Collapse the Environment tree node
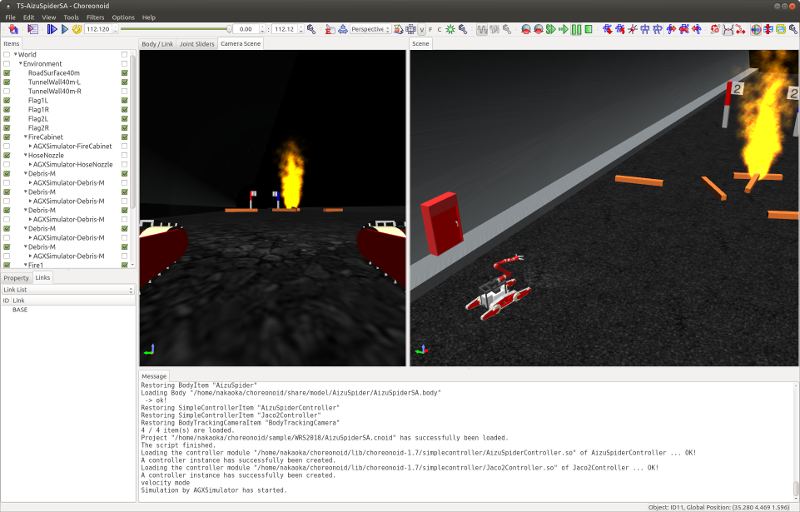Viewport: 800px width, 512px height. (21, 64)
